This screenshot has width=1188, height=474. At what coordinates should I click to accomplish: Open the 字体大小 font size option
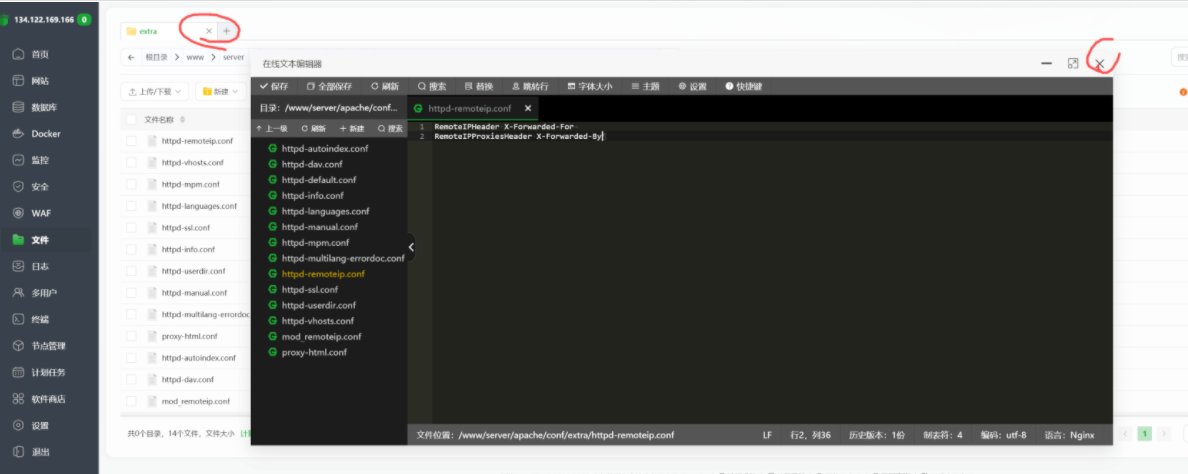(589, 86)
